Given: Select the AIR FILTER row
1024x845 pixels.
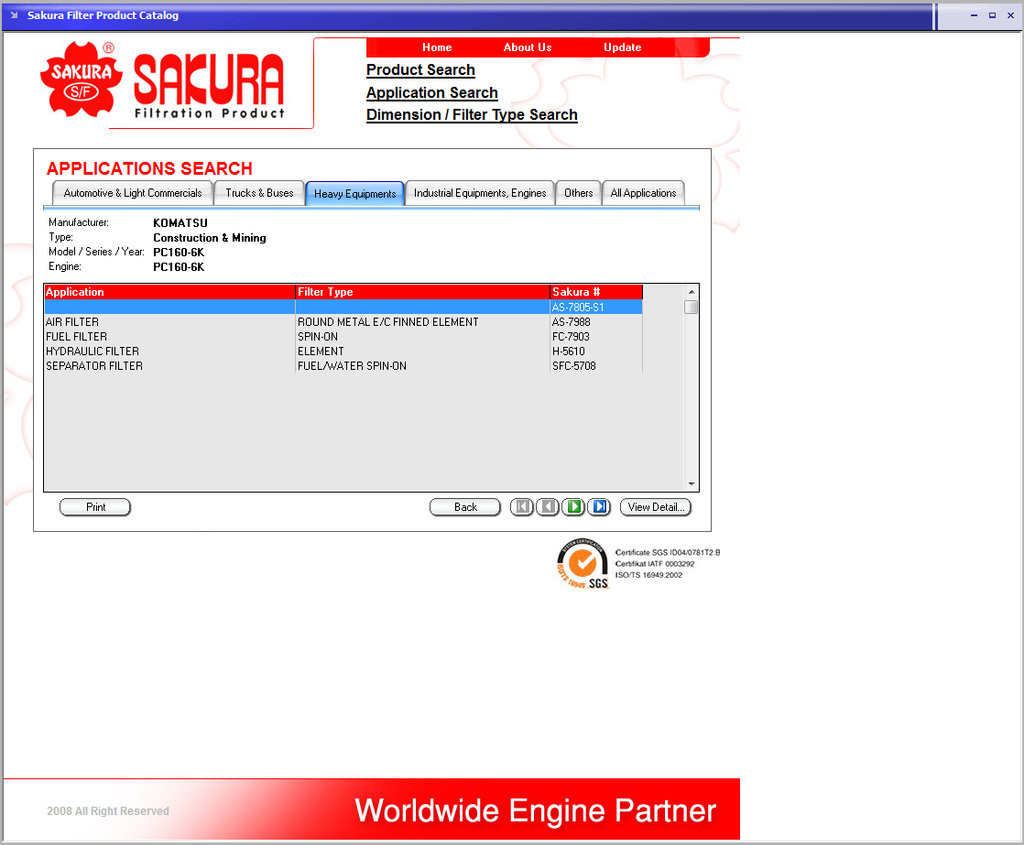Looking at the screenshot, I should [344, 322].
